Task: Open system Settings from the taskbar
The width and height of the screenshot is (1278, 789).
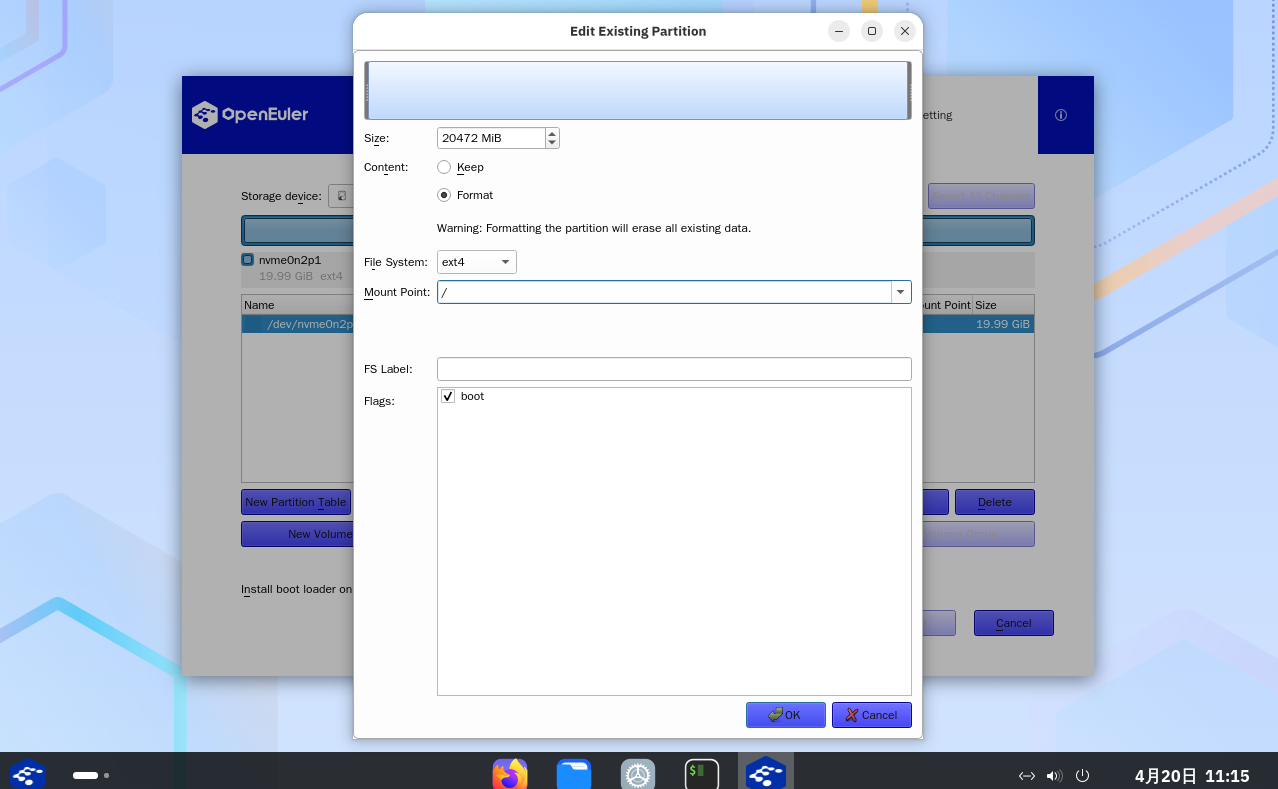Action: [638, 775]
